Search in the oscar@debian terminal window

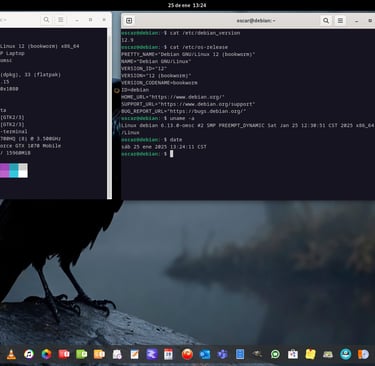(326, 21)
